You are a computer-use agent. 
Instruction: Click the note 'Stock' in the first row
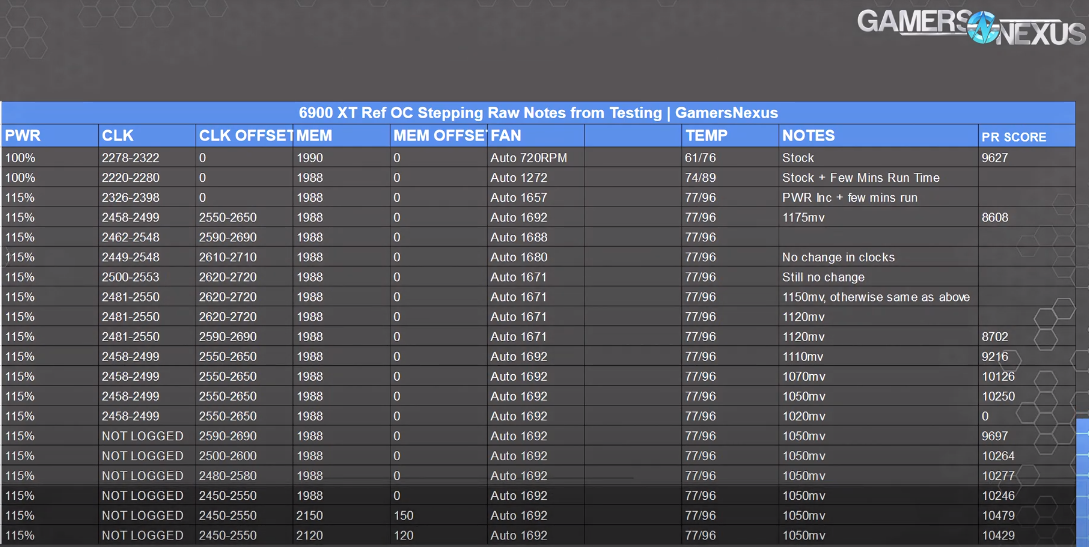[798, 158]
